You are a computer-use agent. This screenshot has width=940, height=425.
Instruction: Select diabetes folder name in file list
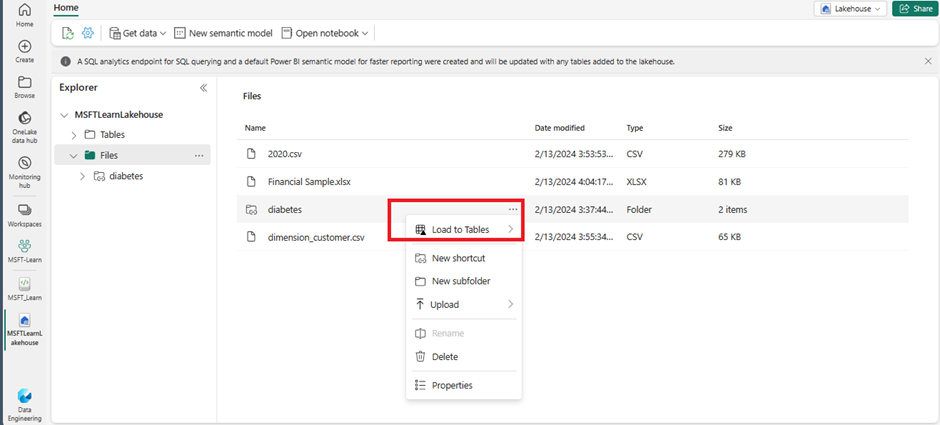tap(285, 210)
